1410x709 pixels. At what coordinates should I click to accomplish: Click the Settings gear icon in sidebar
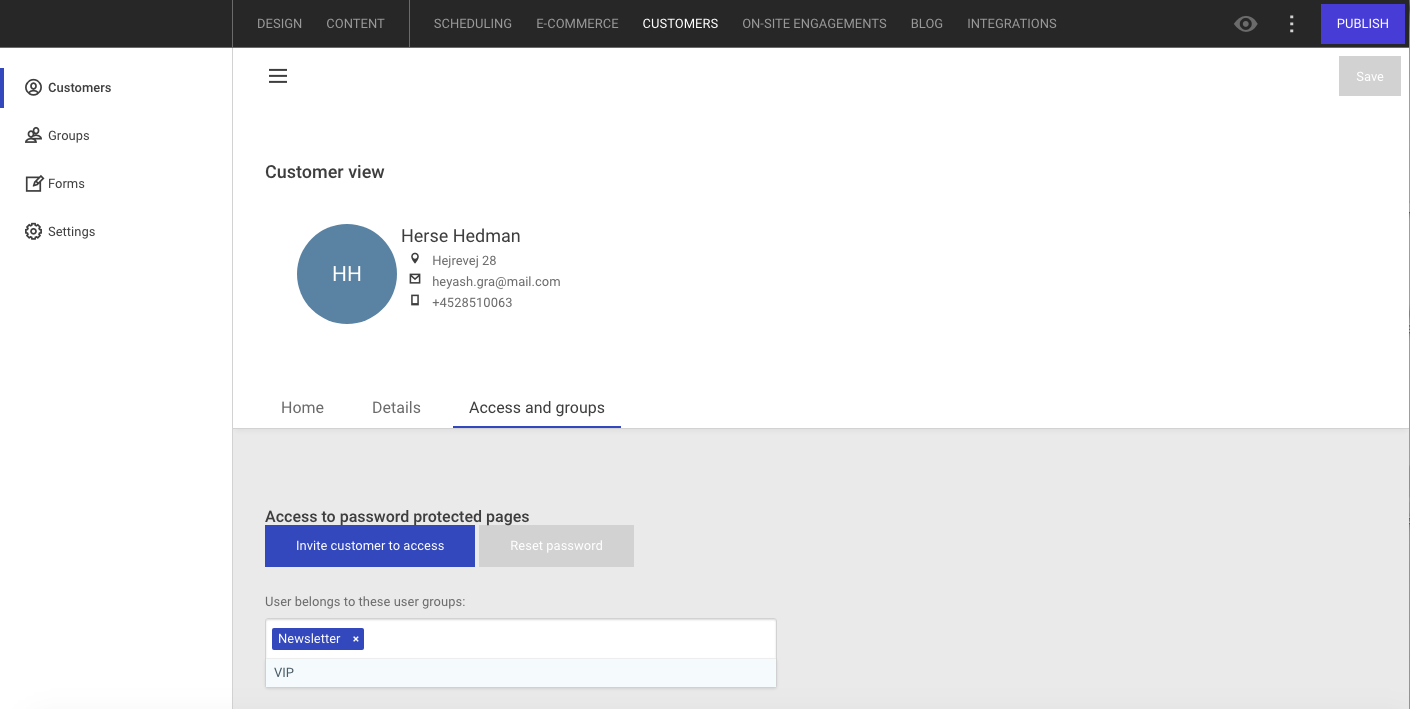33,232
